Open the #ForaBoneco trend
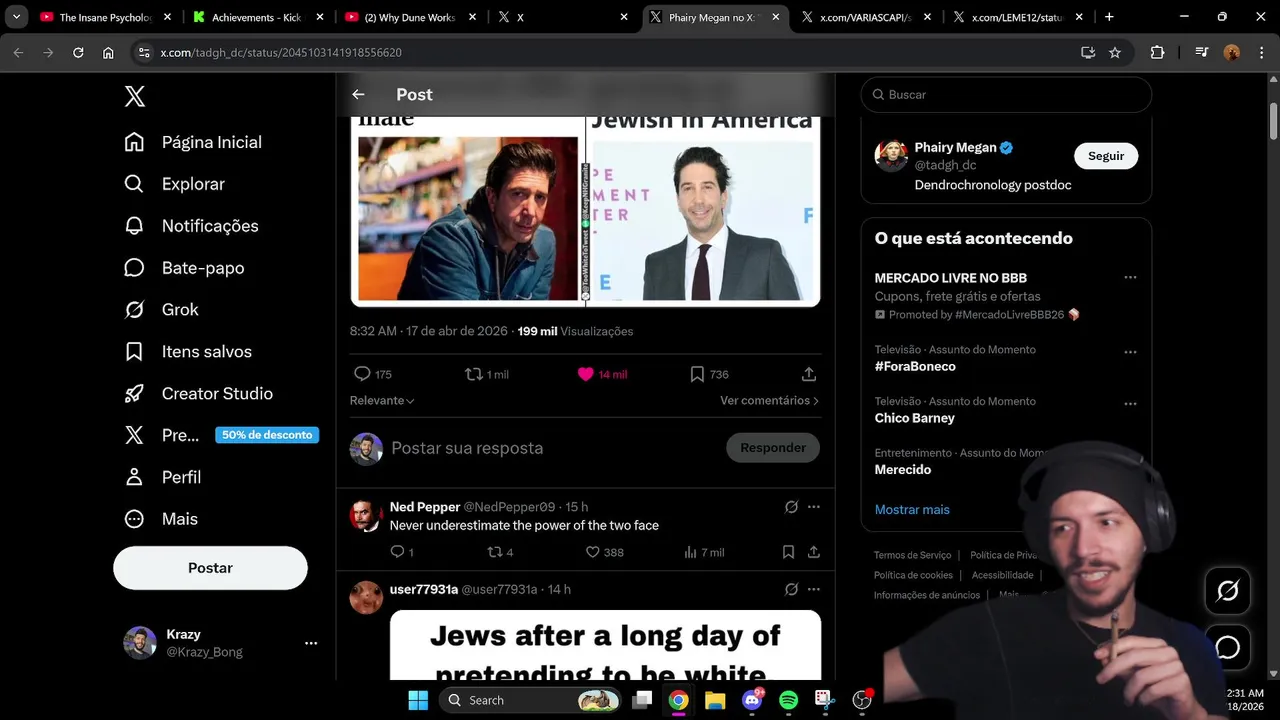Image resolution: width=1280 pixels, height=720 pixels. 915,366
